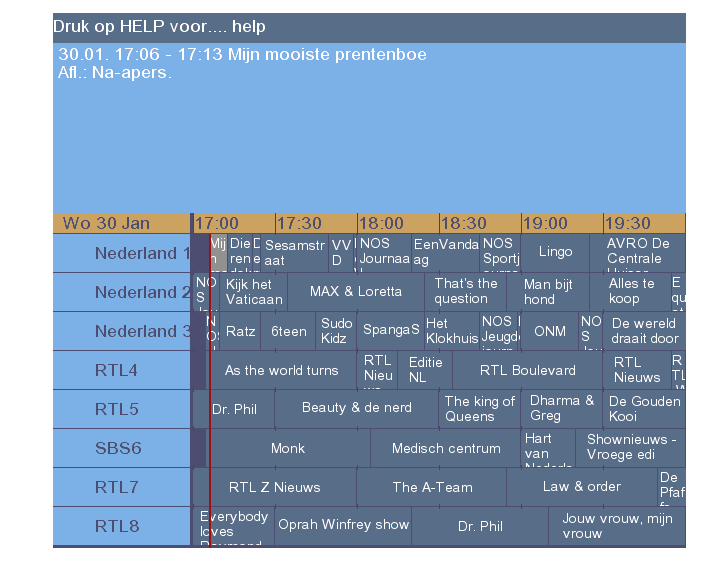Select Sesamstraat on Nederland 1
The width and height of the screenshot is (720, 576).
[295, 253]
